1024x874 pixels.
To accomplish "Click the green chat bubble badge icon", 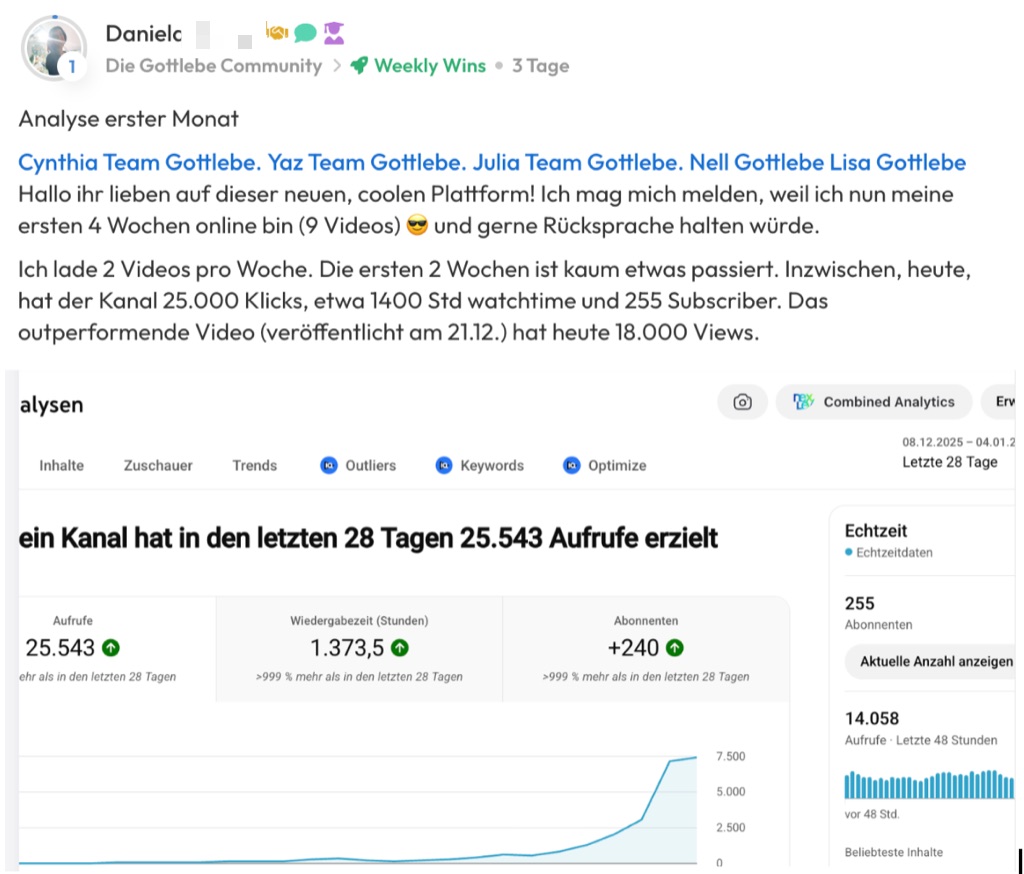I will (305, 33).
